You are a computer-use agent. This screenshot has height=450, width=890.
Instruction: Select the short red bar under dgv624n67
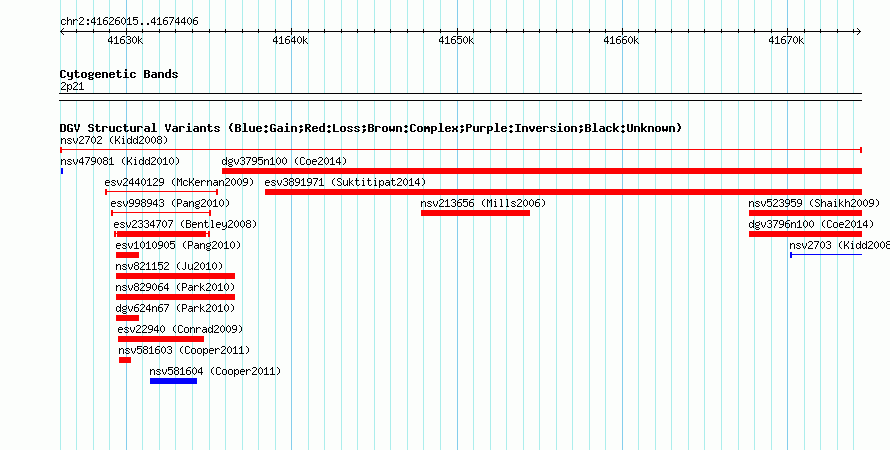pos(127,318)
